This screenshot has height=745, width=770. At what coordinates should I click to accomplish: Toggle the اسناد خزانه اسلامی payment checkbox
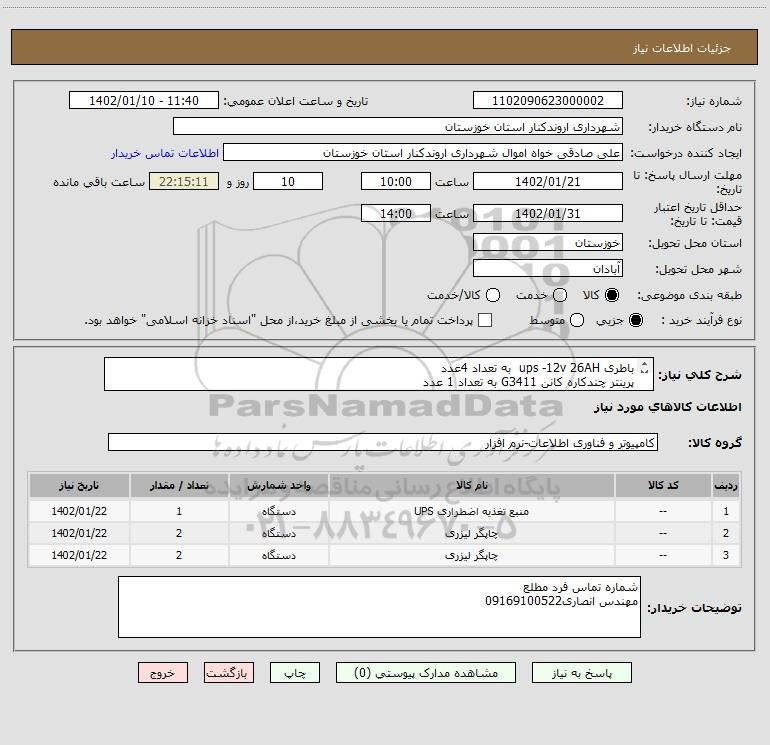485,320
